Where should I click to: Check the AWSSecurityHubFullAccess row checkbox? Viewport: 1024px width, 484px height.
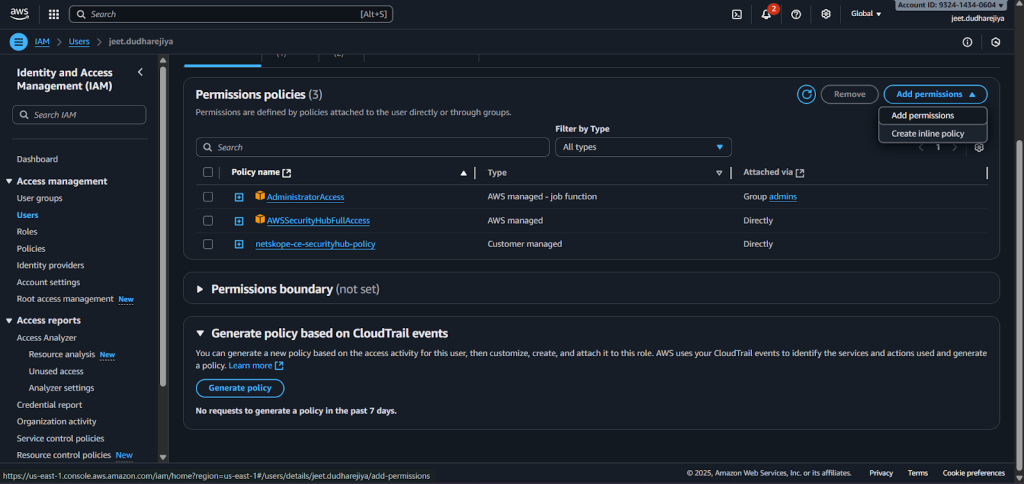pos(208,221)
